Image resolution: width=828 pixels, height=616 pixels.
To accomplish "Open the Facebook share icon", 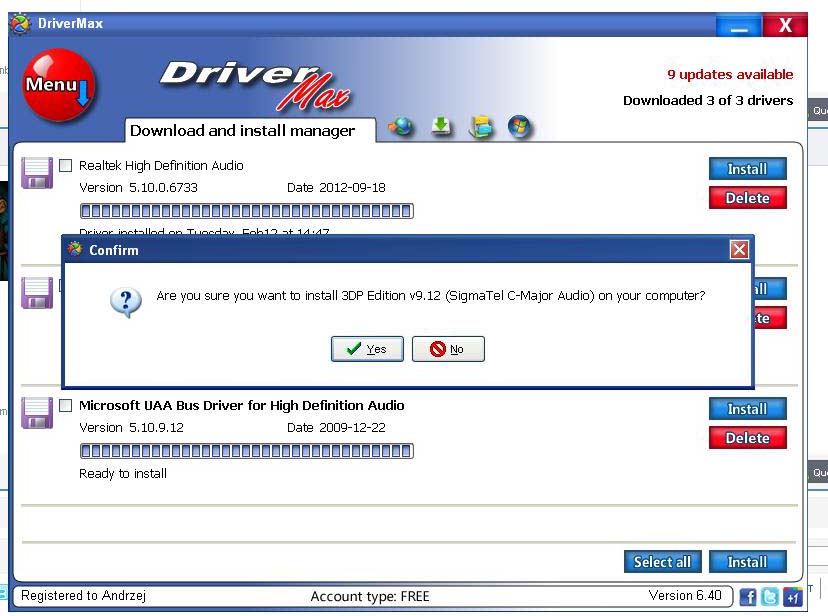I will 747,597.
